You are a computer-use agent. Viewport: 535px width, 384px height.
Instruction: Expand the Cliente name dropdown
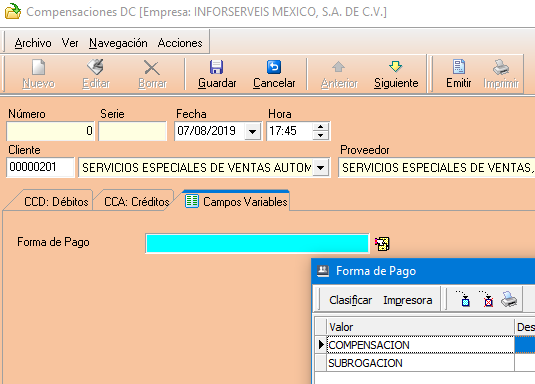coord(320,168)
